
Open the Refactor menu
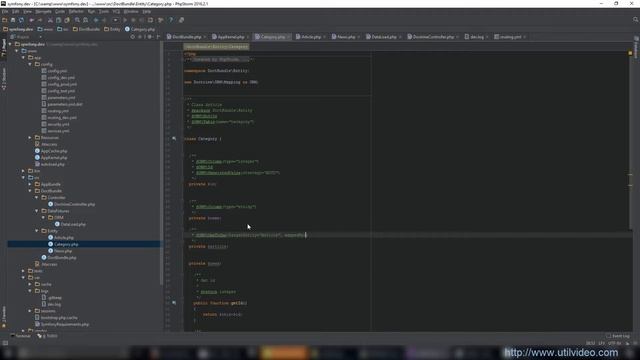pyautogui.click(x=76, y=11)
